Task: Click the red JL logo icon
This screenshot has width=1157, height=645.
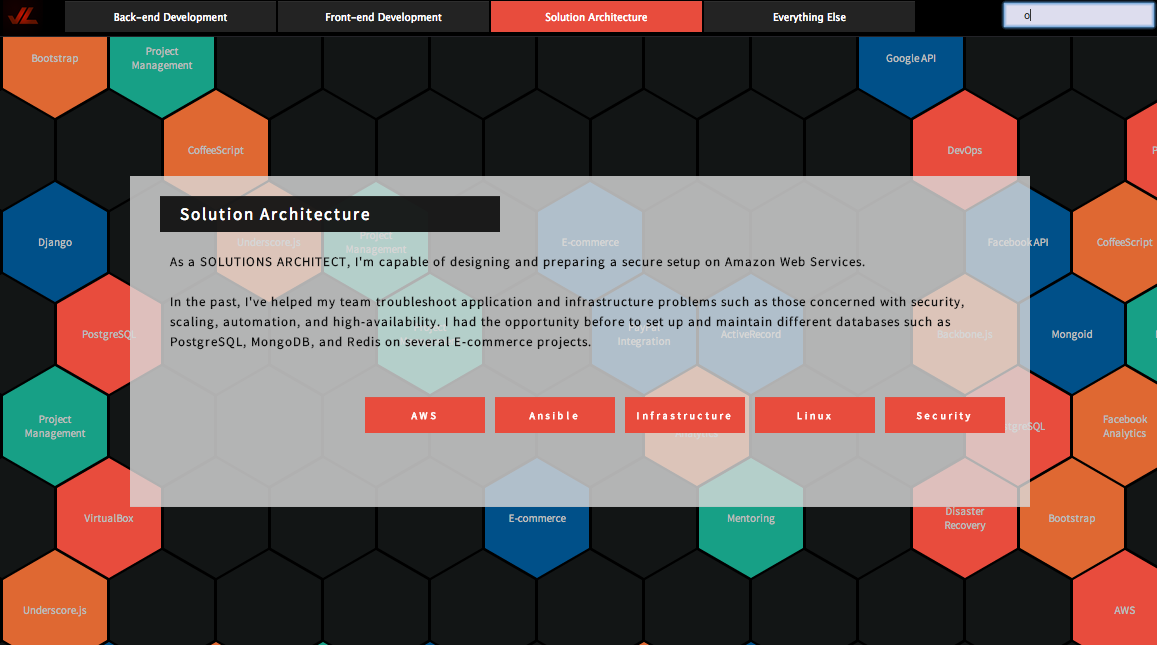Action: 22,15
